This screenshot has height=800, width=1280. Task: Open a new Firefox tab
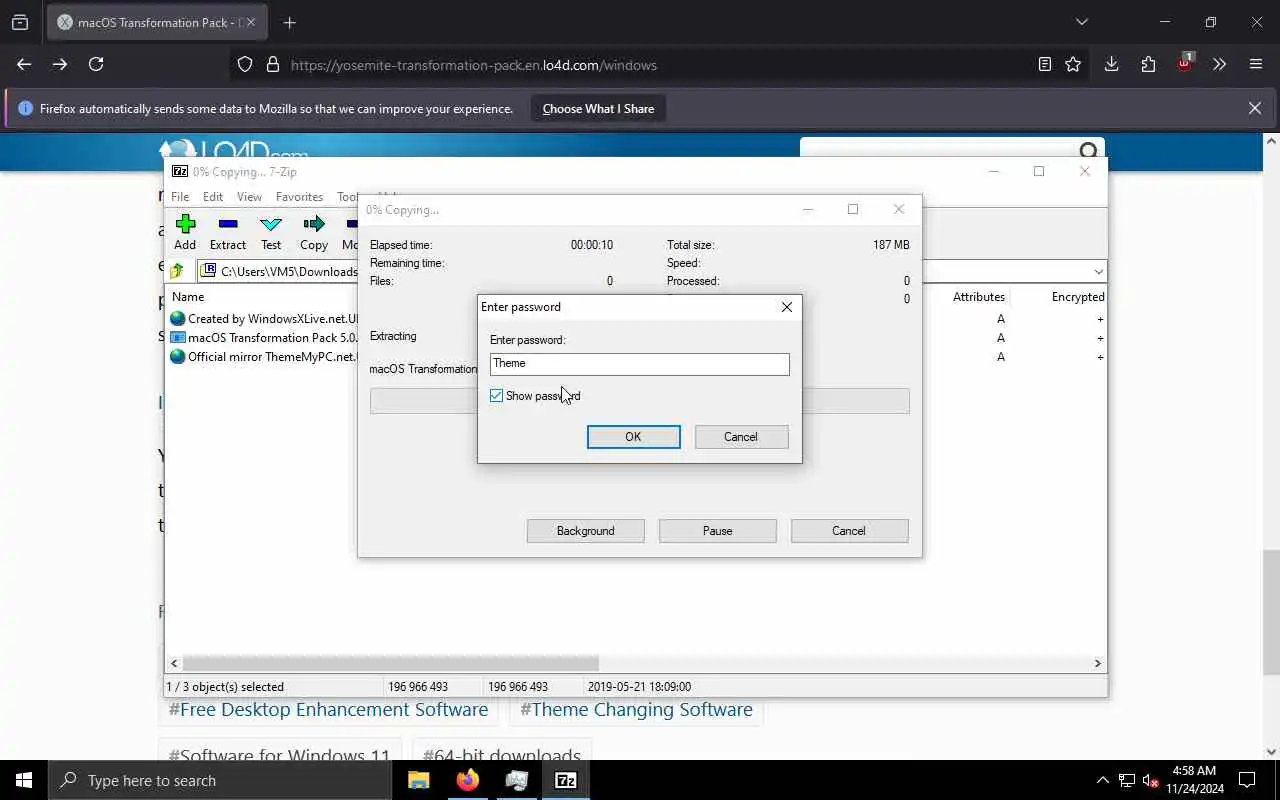click(x=290, y=22)
